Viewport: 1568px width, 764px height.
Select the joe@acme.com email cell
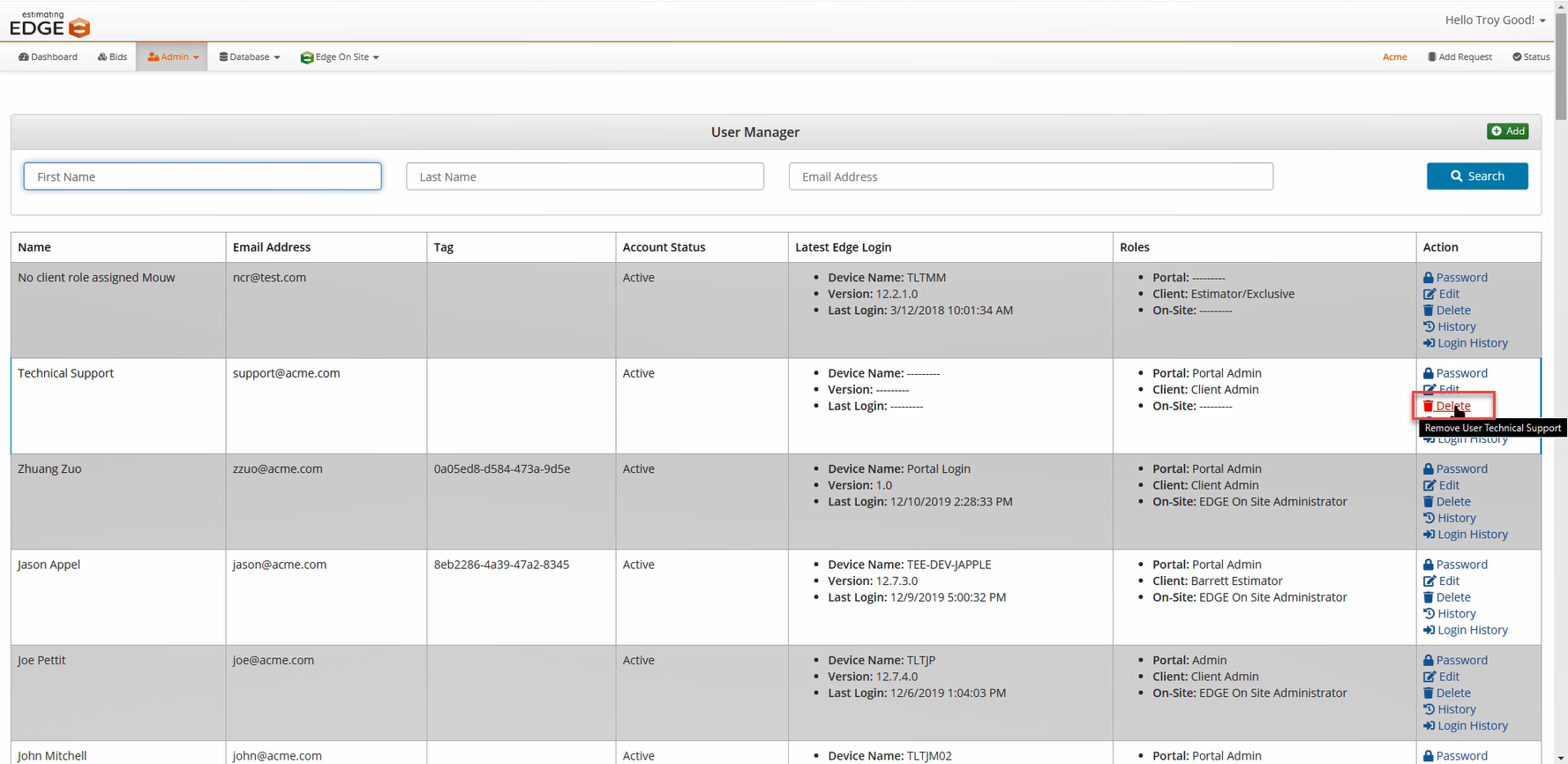[x=326, y=693]
